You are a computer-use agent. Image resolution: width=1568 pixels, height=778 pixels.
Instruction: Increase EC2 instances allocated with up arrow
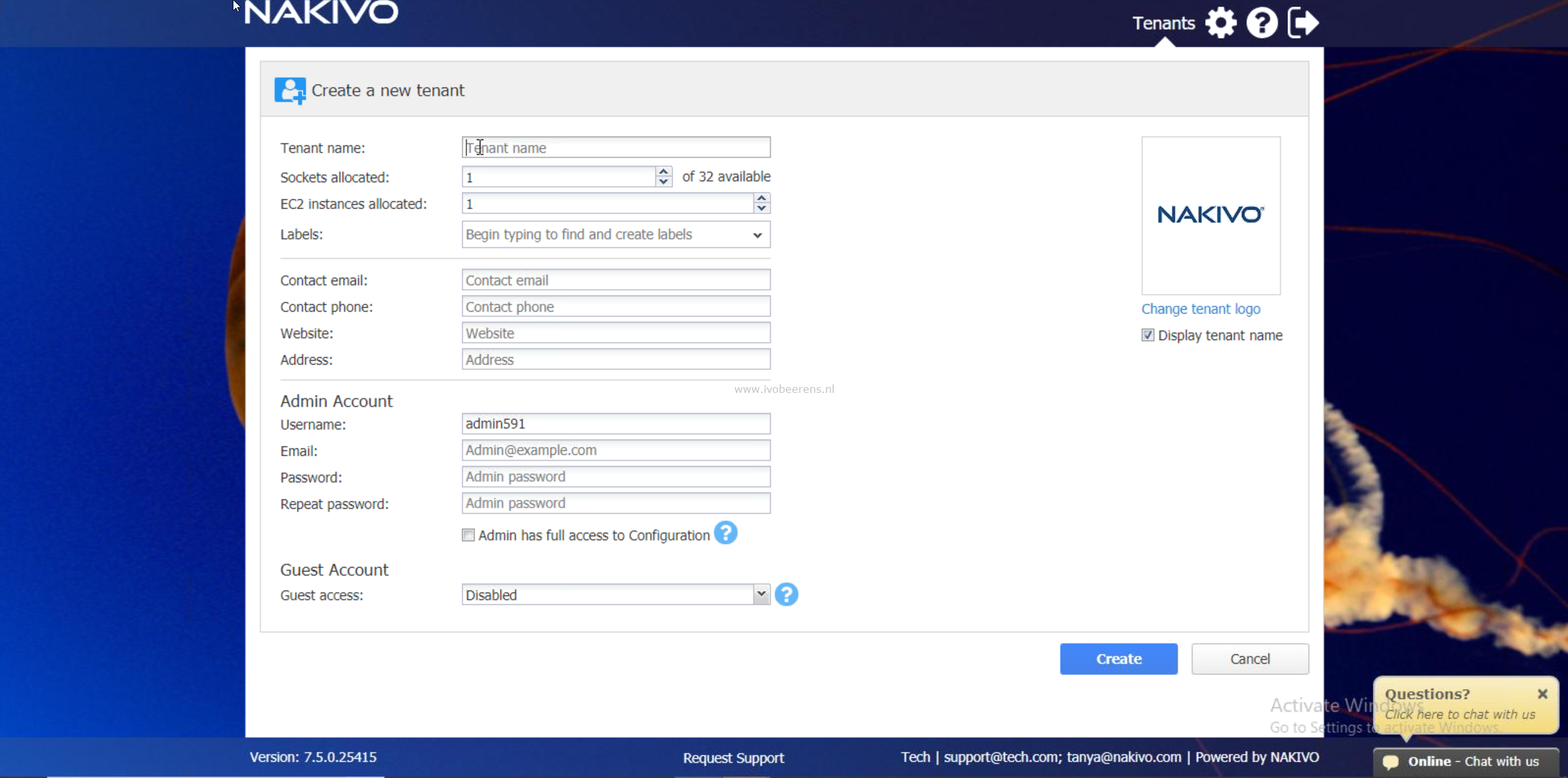[x=761, y=198]
